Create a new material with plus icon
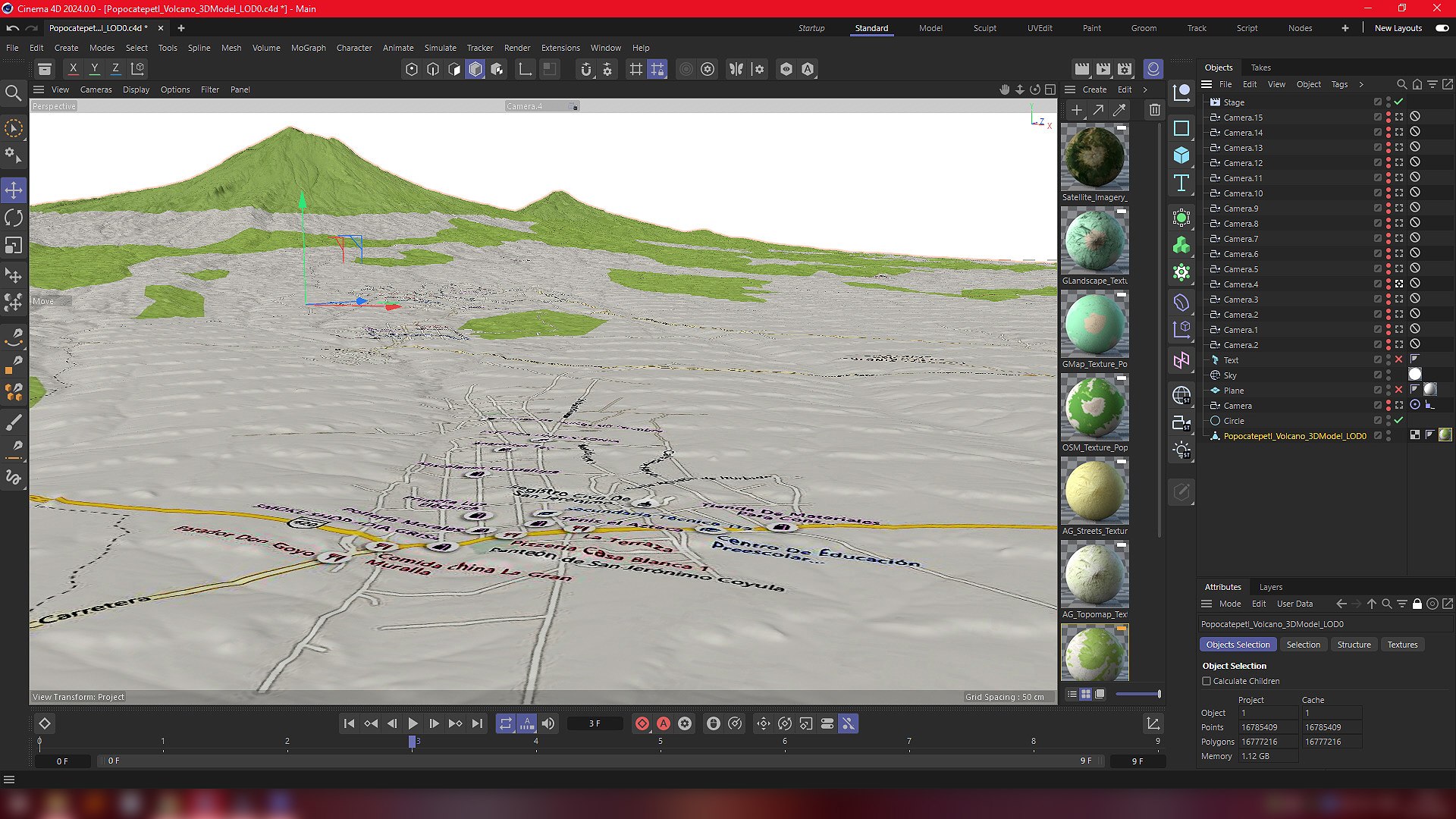The image size is (1456, 819). coord(1076,110)
